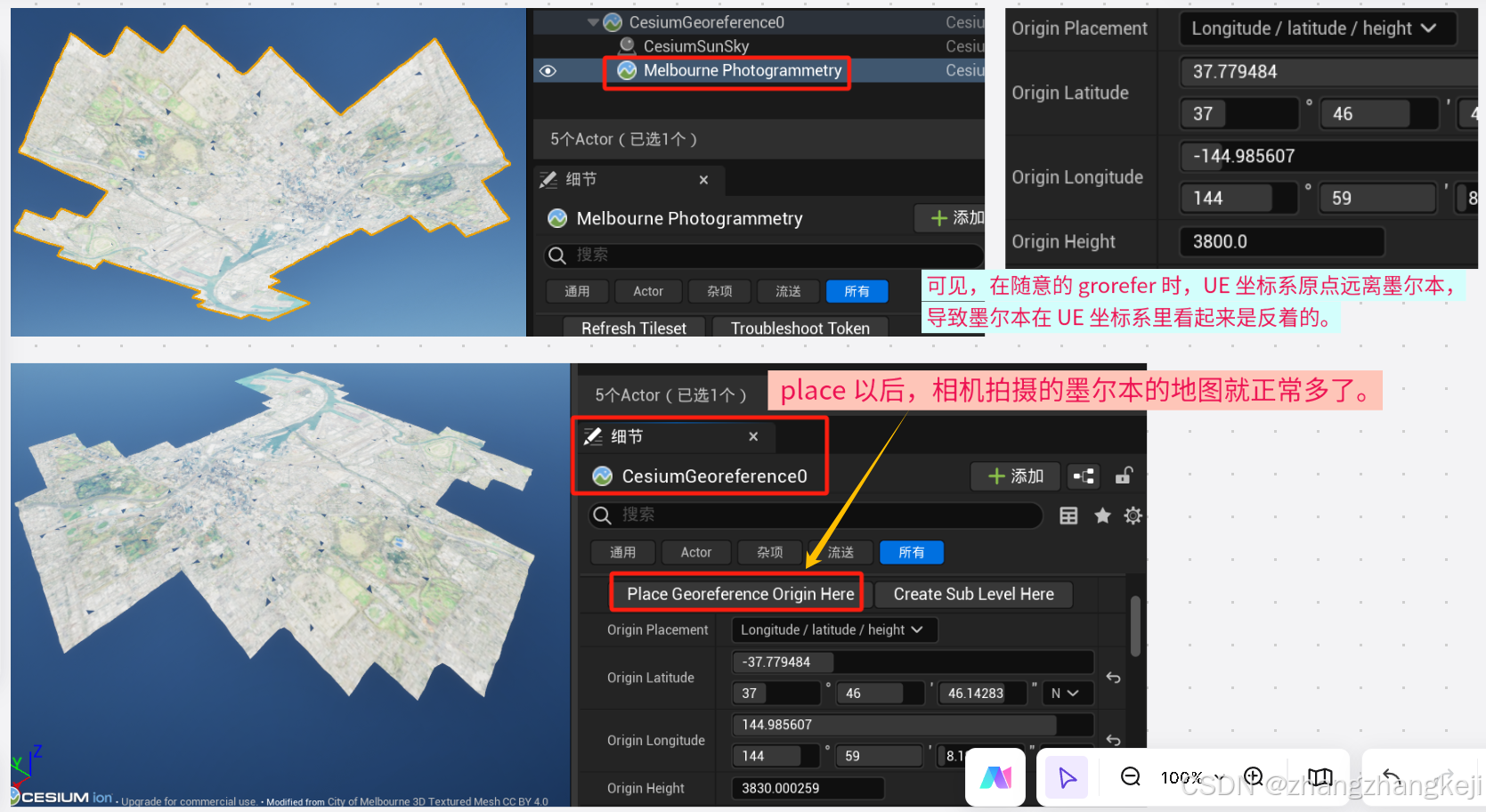Click the zoom out magnifier icon

click(1130, 776)
